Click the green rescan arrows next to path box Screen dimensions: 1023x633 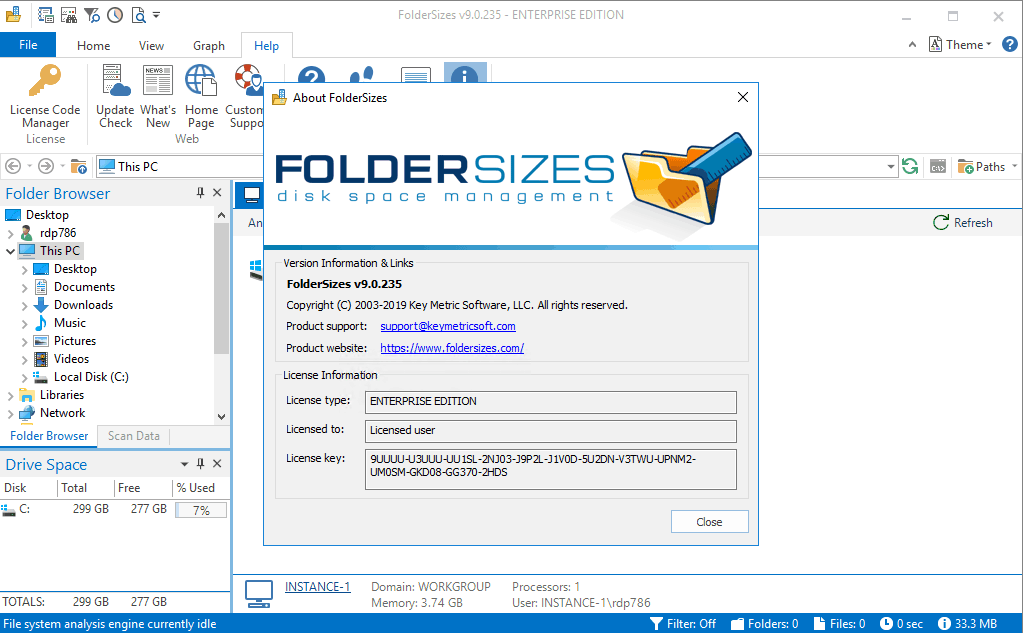(909, 166)
